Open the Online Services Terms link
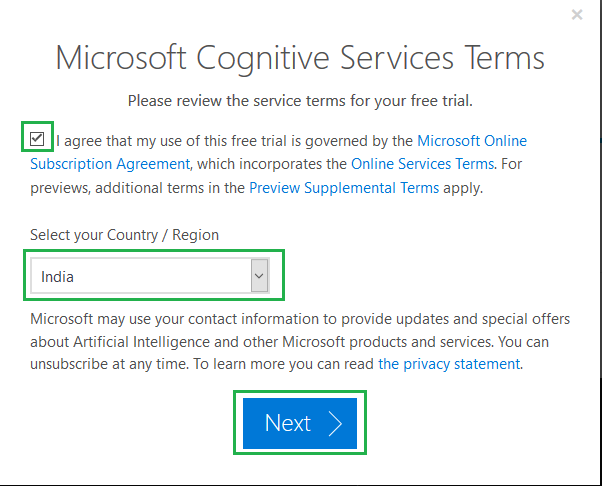The width and height of the screenshot is (602, 486). coord(422,163)
